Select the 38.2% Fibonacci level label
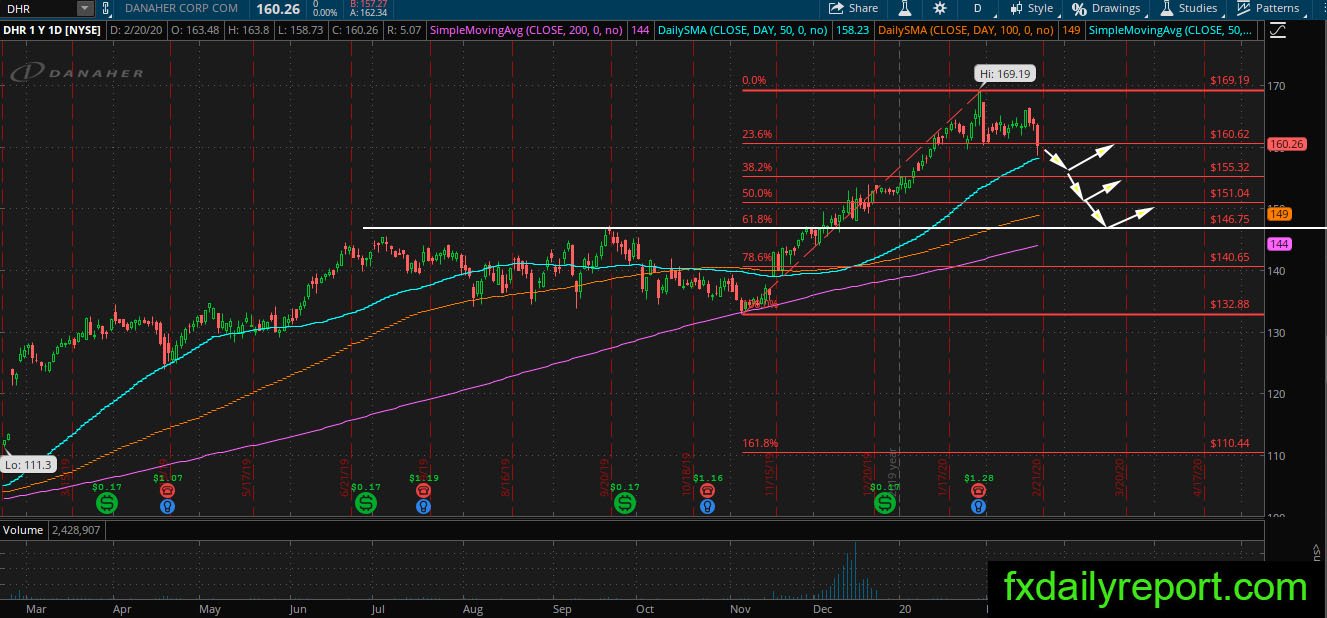The width and height of the screenshot is (1327, 618). click(x=757, y=167)
